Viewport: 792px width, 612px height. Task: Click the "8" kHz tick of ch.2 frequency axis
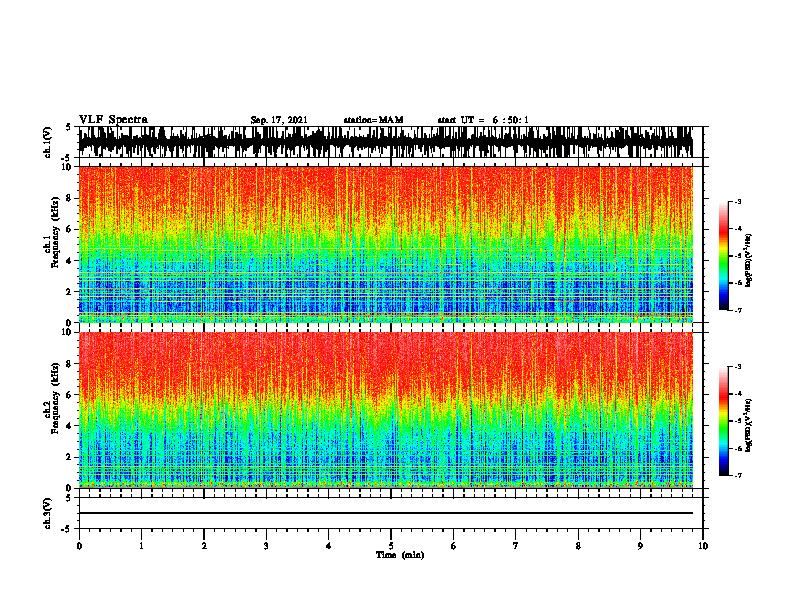[70, 364]
